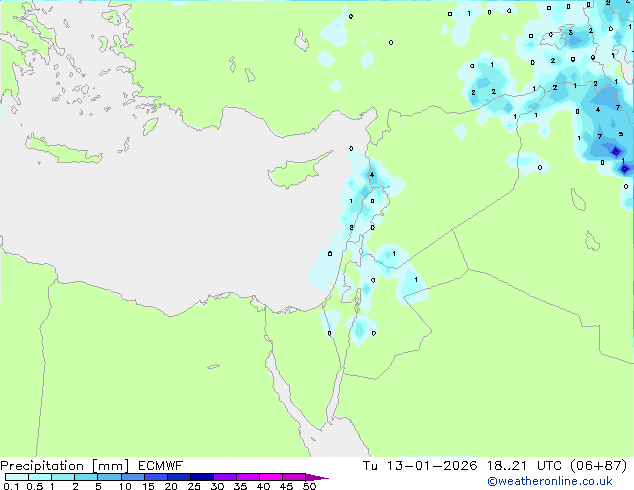Click the 0.1–0.5 mm palest cyan legend swatch
Viewport: 634px width, 490px height.
[x=17, y=477]
